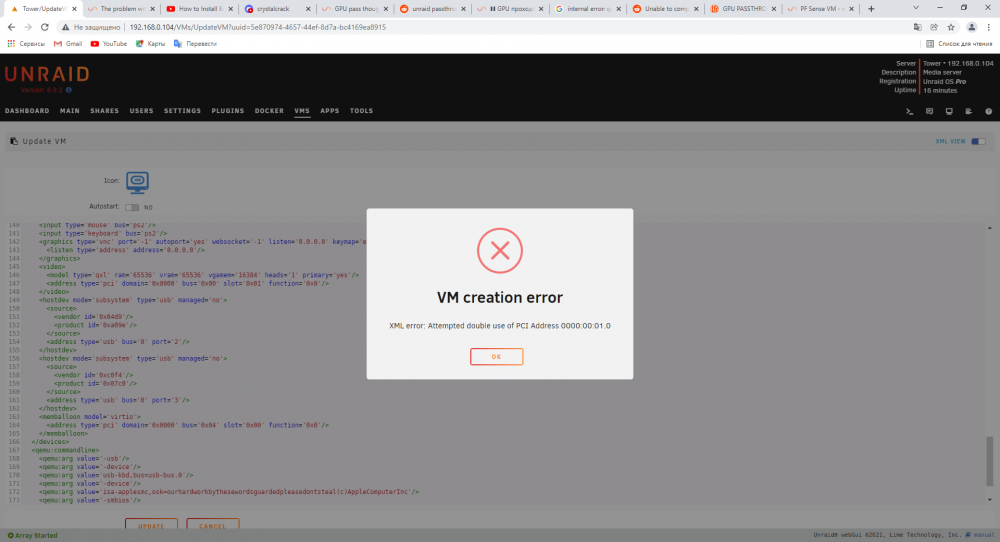Close the Tower/UpdateVM tab
This screenshot has height=542, width=1000.
(x=74, y=9)
